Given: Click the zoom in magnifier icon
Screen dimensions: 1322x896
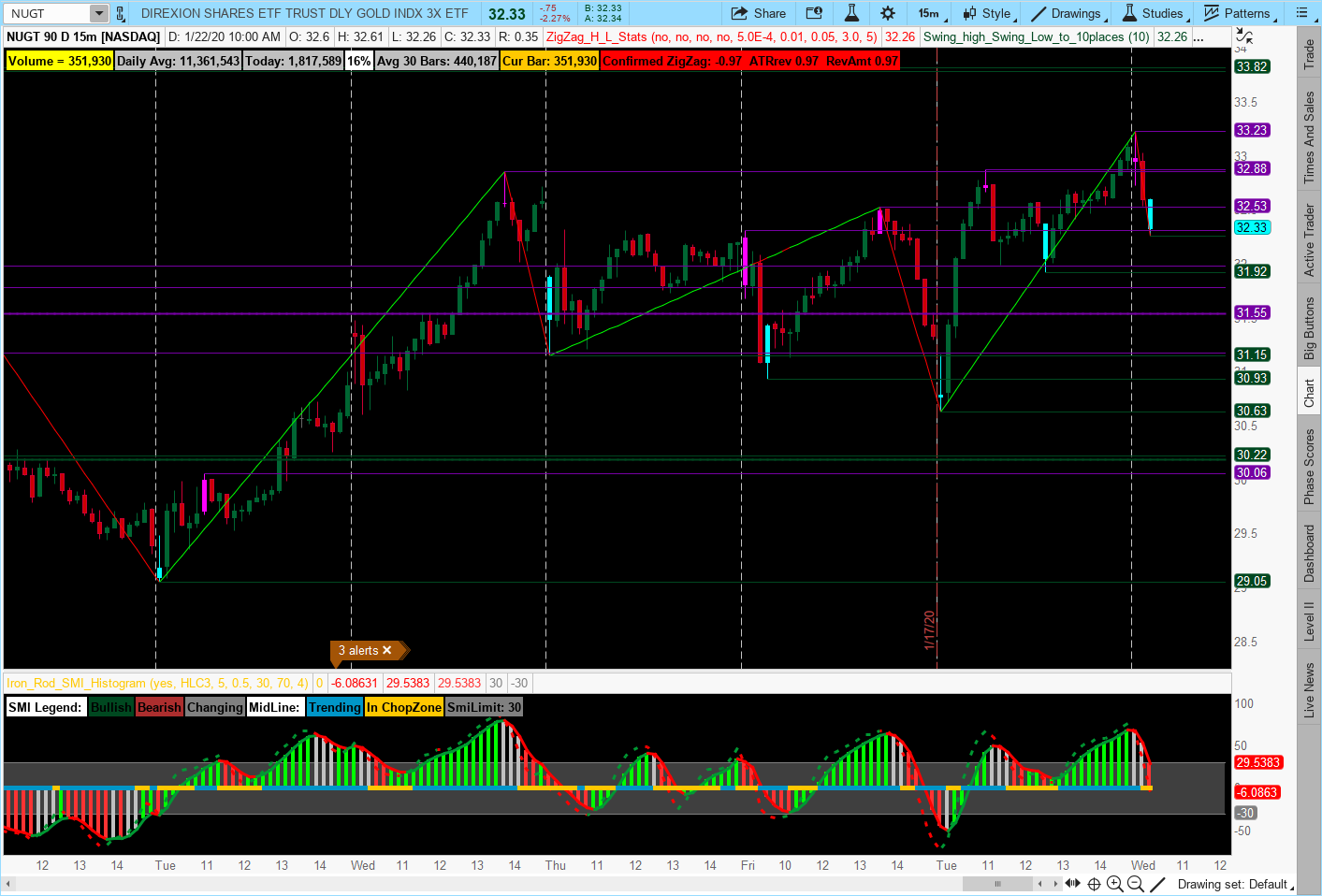Looking at the screenshot, I should click(x=1113, y=884).
